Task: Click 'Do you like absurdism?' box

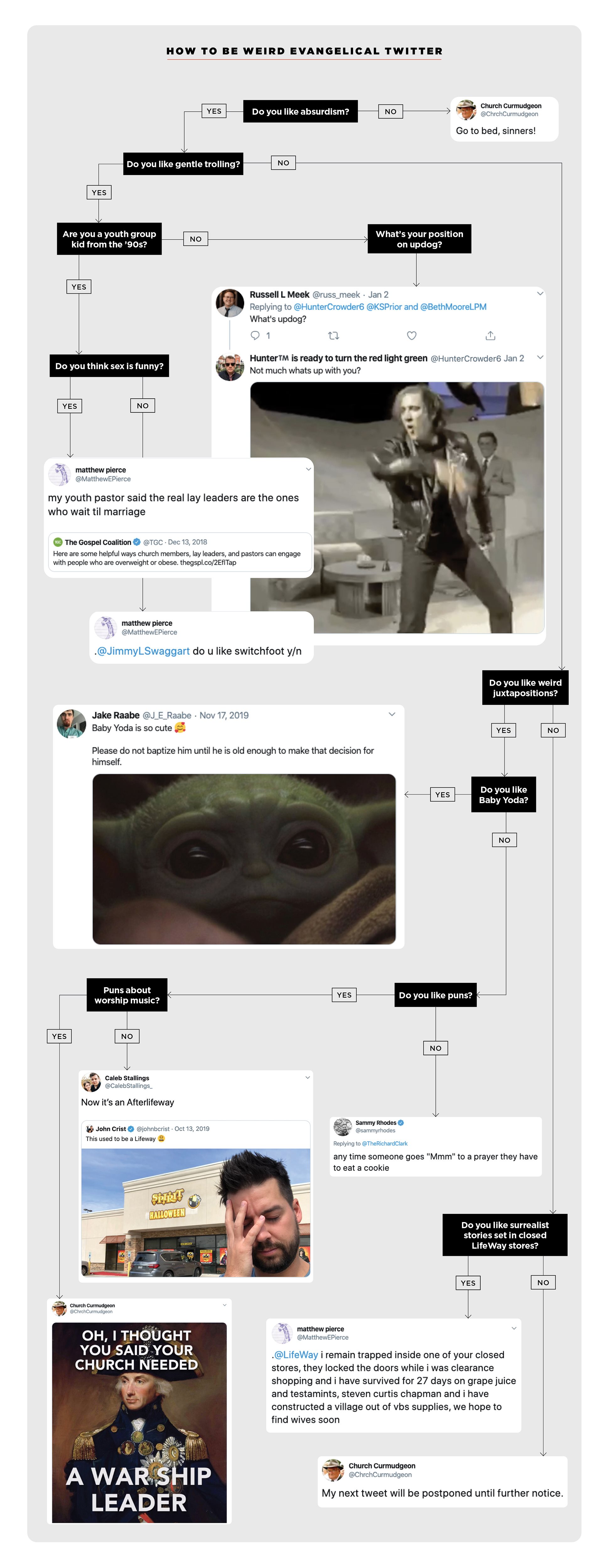Action: tap(300, 111)
